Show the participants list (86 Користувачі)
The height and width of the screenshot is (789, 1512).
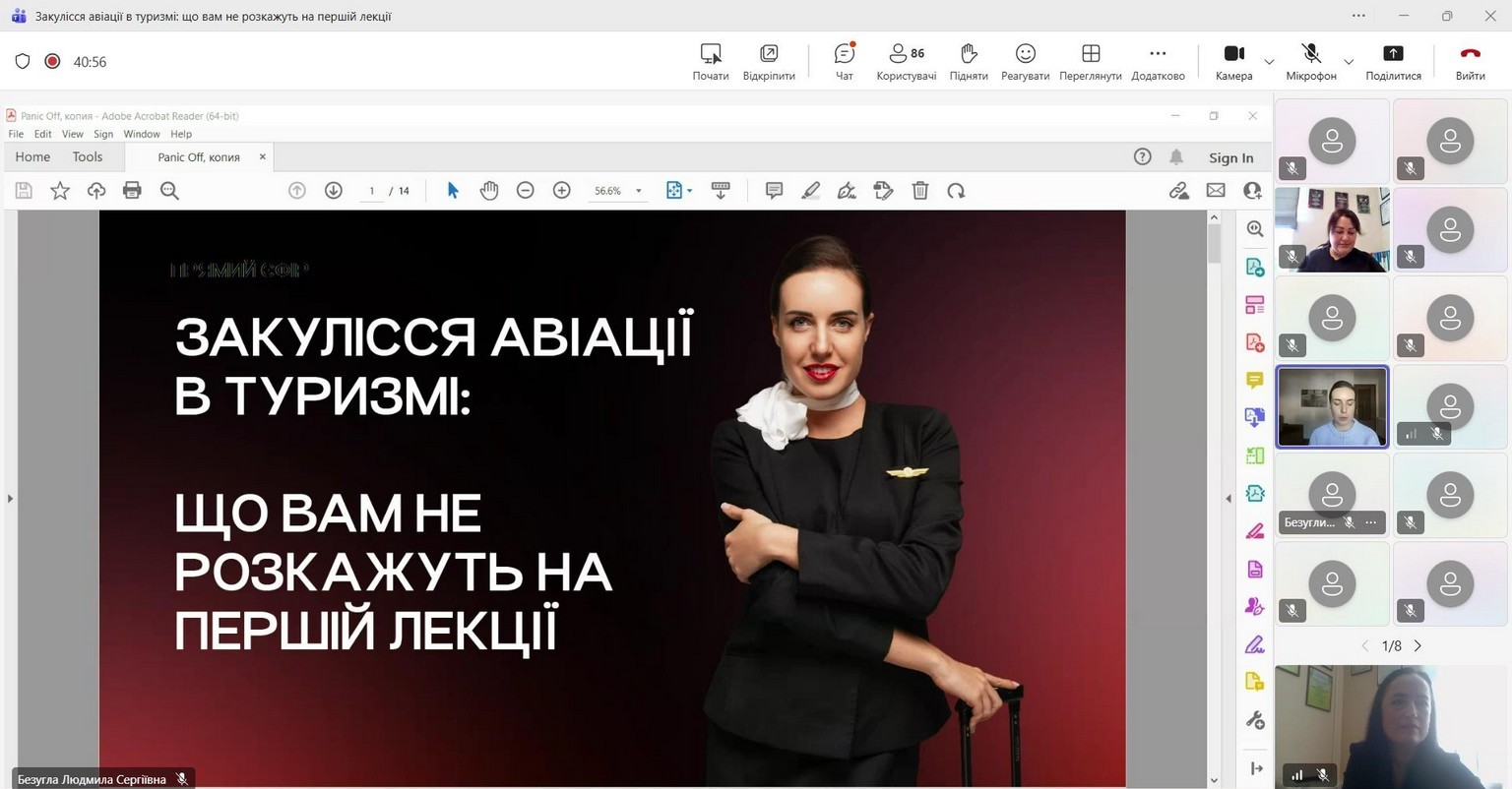(906, 61)
